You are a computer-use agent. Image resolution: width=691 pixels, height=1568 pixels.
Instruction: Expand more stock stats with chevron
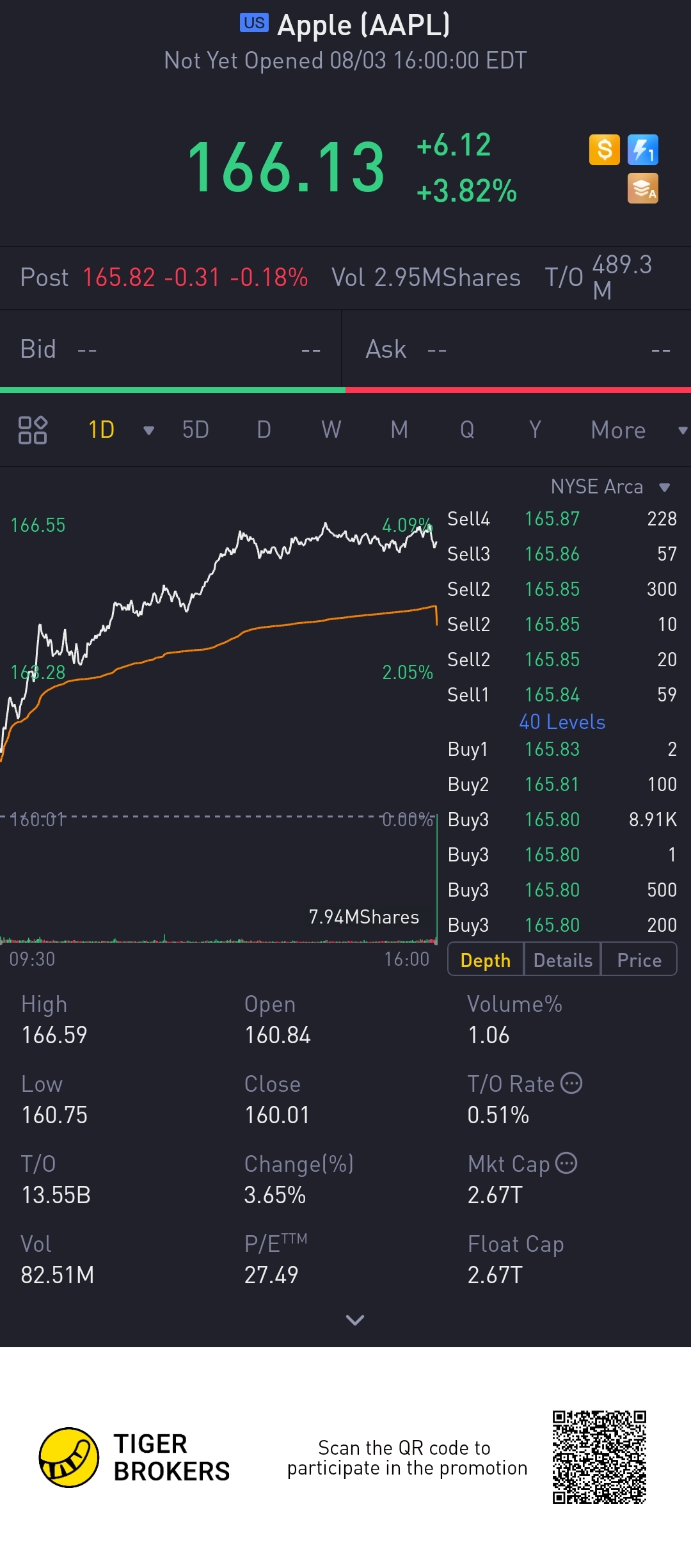(354, 1320)
